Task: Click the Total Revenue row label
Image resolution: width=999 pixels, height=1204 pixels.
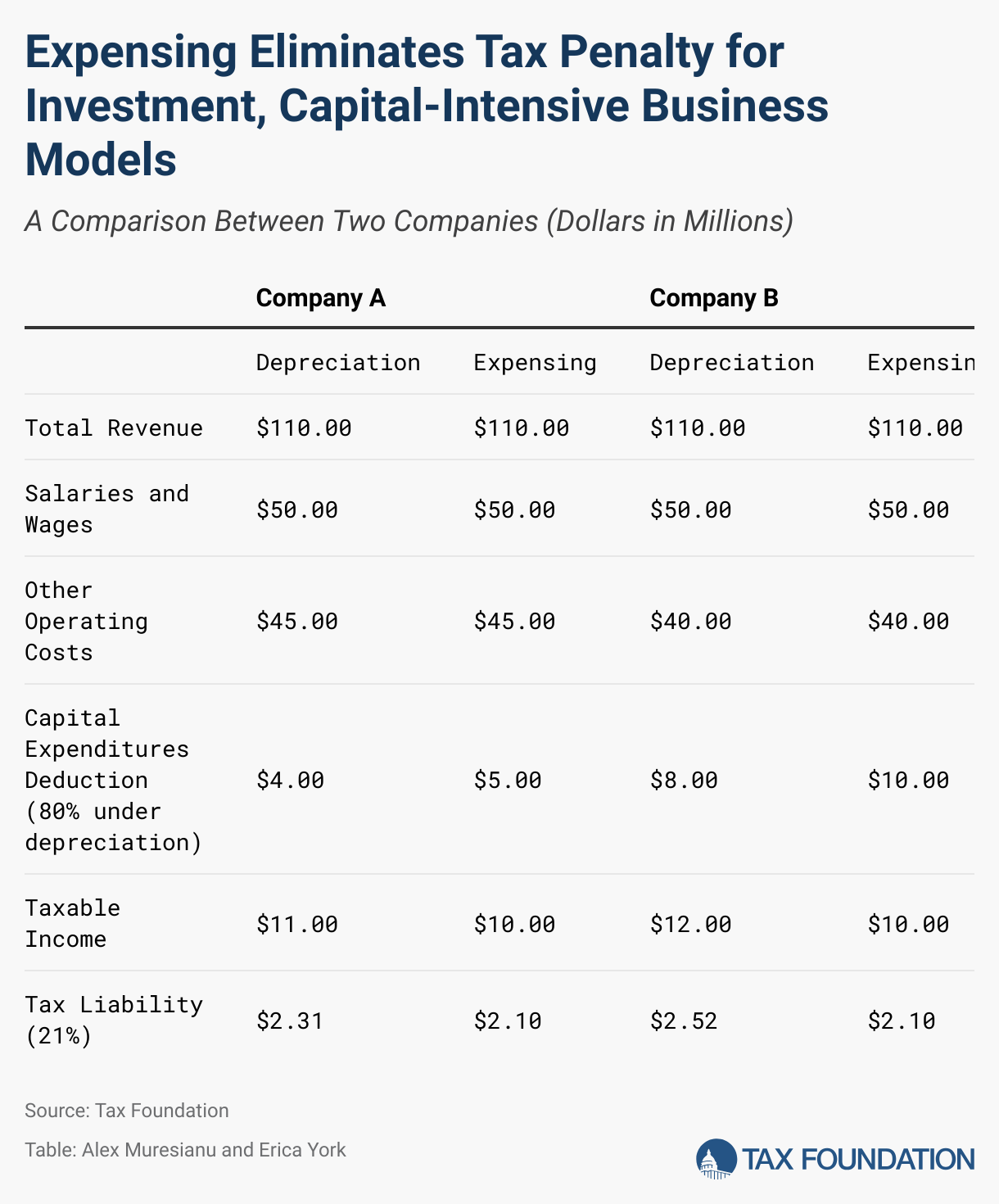Action: [x=114, y=428]
